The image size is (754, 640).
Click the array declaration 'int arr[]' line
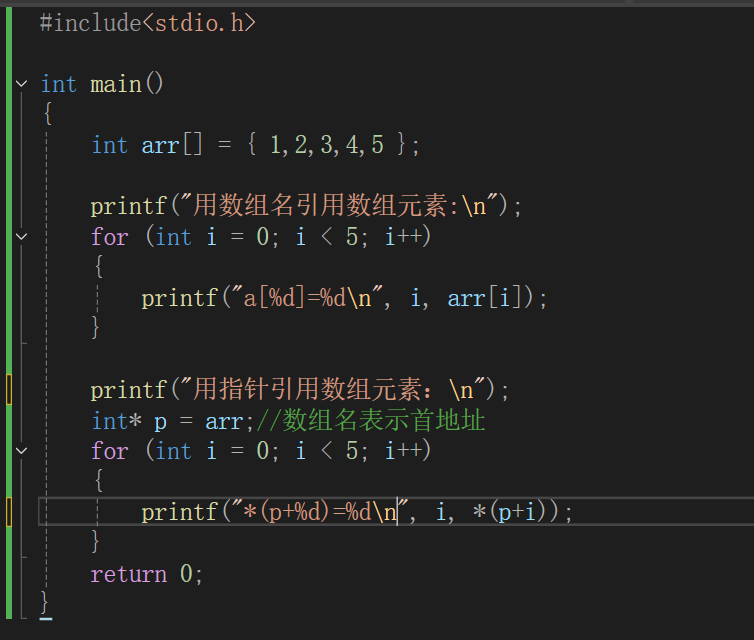(255, 145)
